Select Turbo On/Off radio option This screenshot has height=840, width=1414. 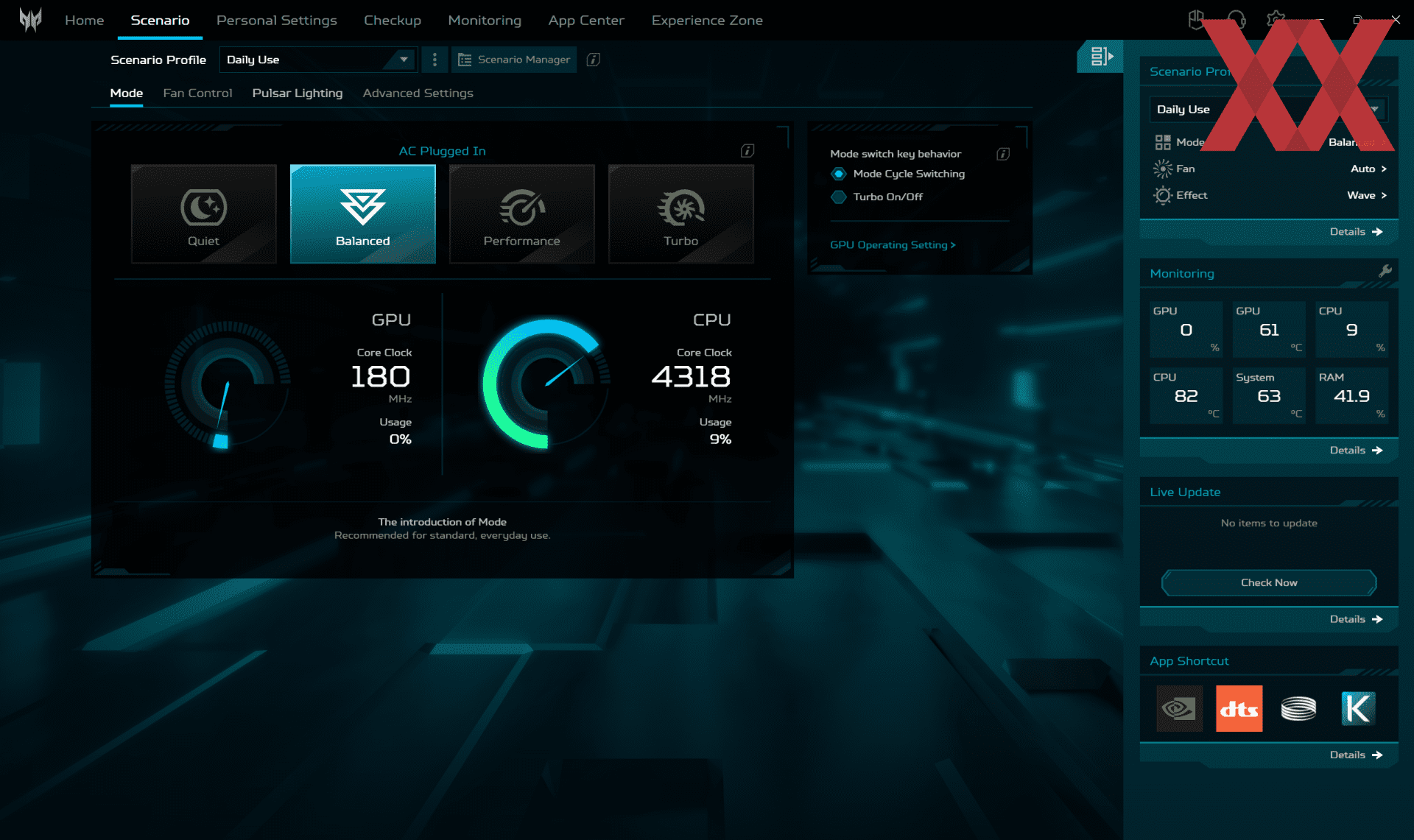pos(838,197)
